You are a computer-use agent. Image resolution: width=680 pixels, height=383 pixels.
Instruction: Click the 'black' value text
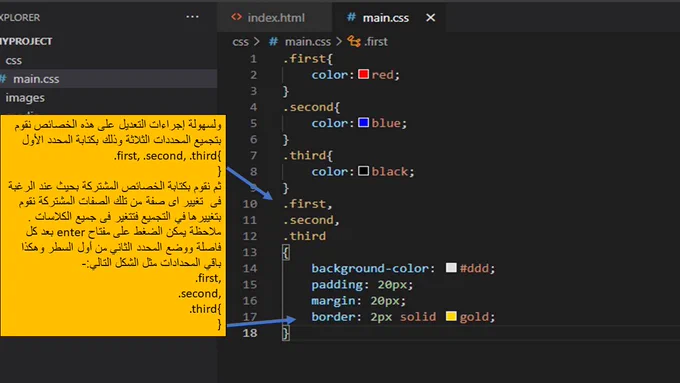389,172
